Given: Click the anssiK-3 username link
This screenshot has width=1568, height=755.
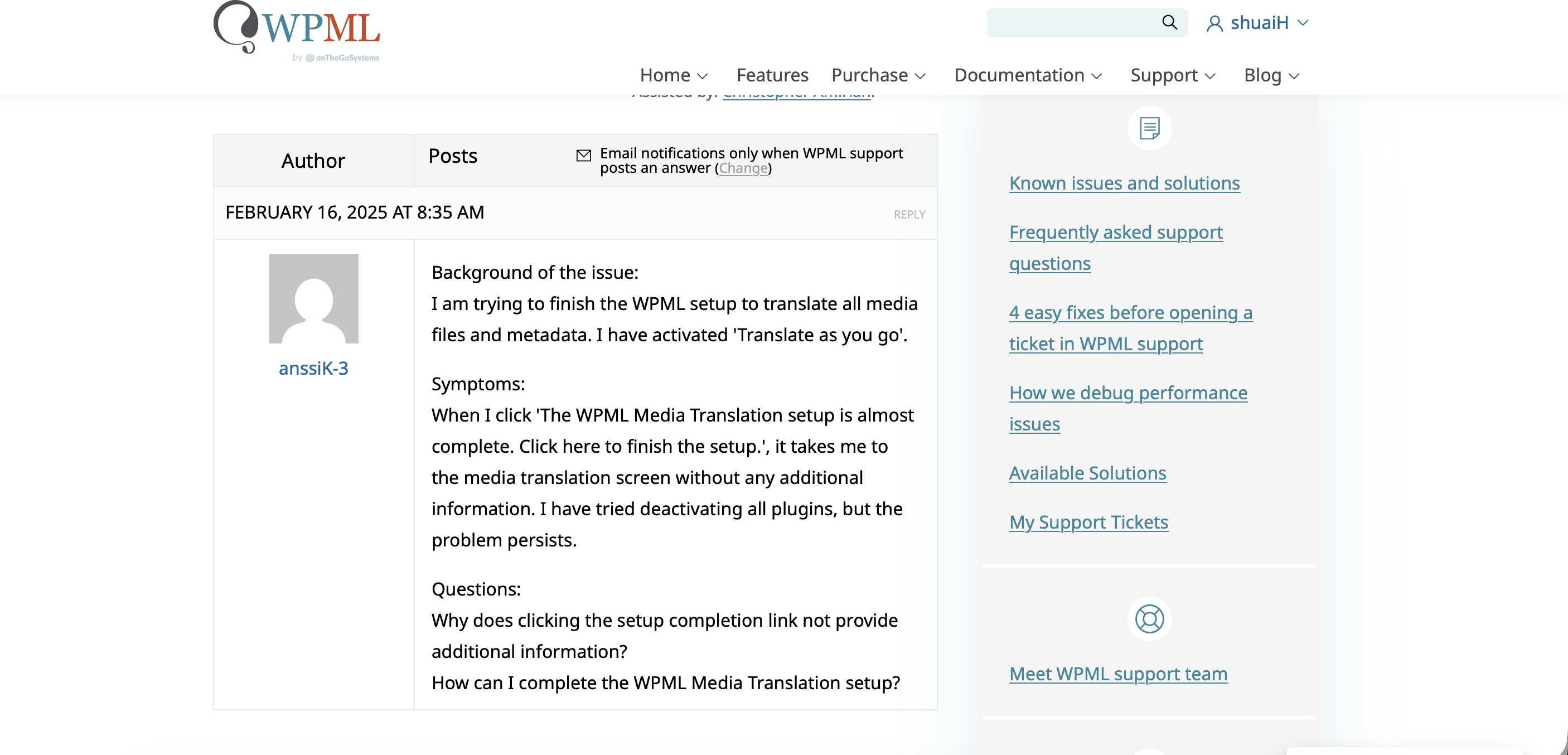Looking at the screenshot, I should 313,368.
